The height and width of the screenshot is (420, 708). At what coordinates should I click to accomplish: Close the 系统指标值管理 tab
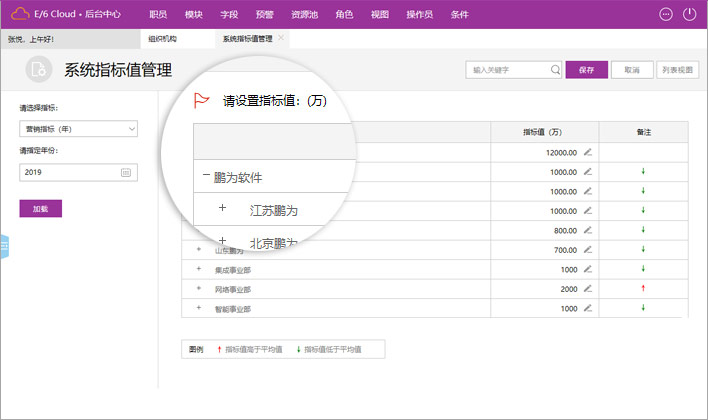[x=281, y=38]
